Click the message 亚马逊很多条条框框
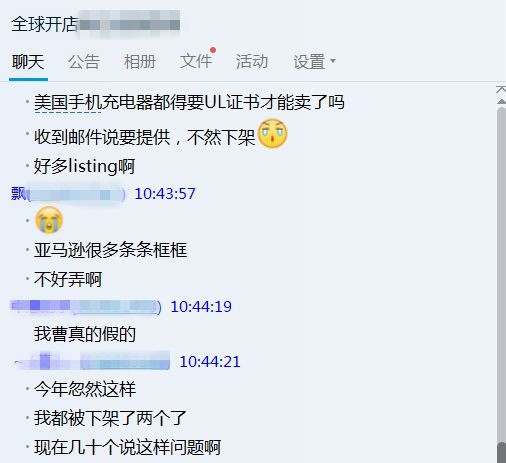This screenshot has width=506, height=463. coord(110,250)
